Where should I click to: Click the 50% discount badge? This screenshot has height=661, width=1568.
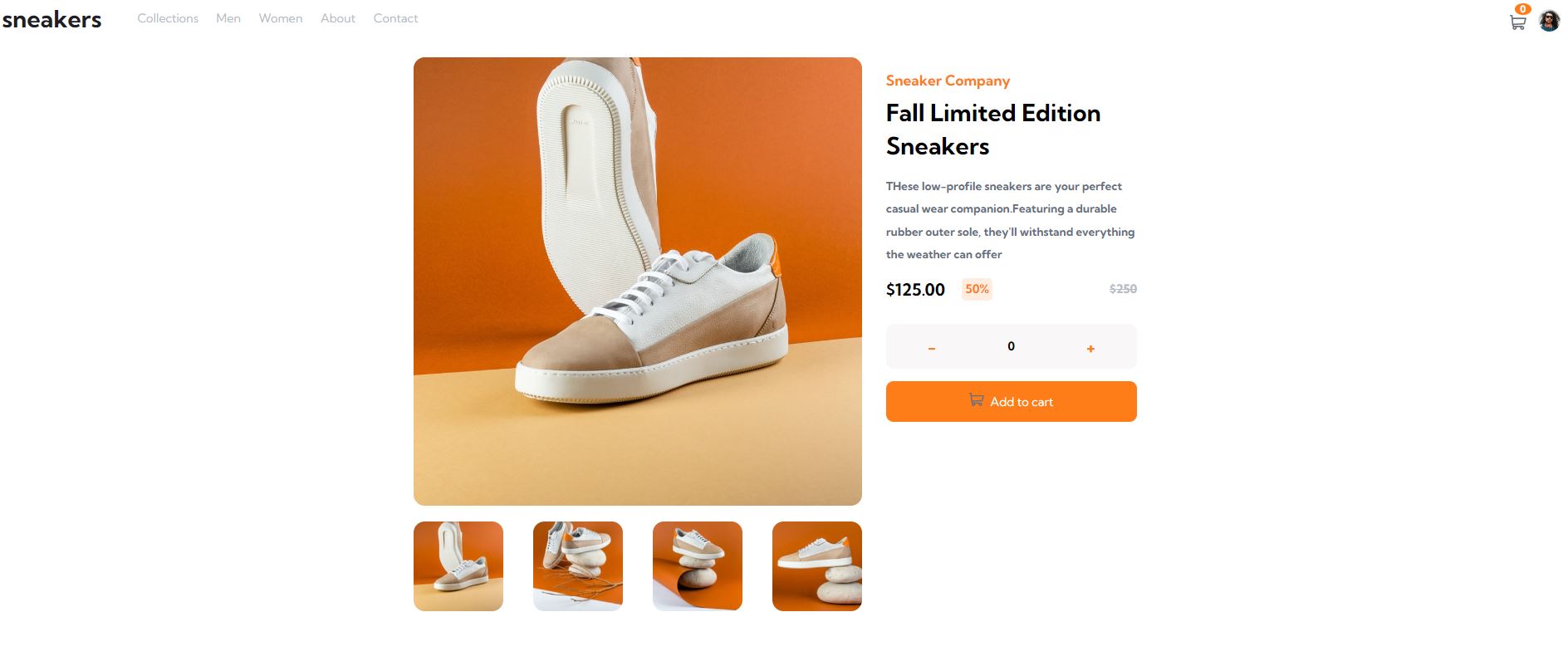[976, 289]
